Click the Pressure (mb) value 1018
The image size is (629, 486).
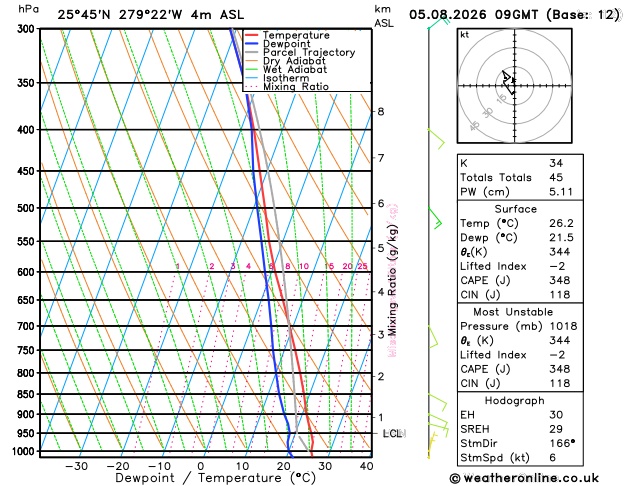(563, 326)
